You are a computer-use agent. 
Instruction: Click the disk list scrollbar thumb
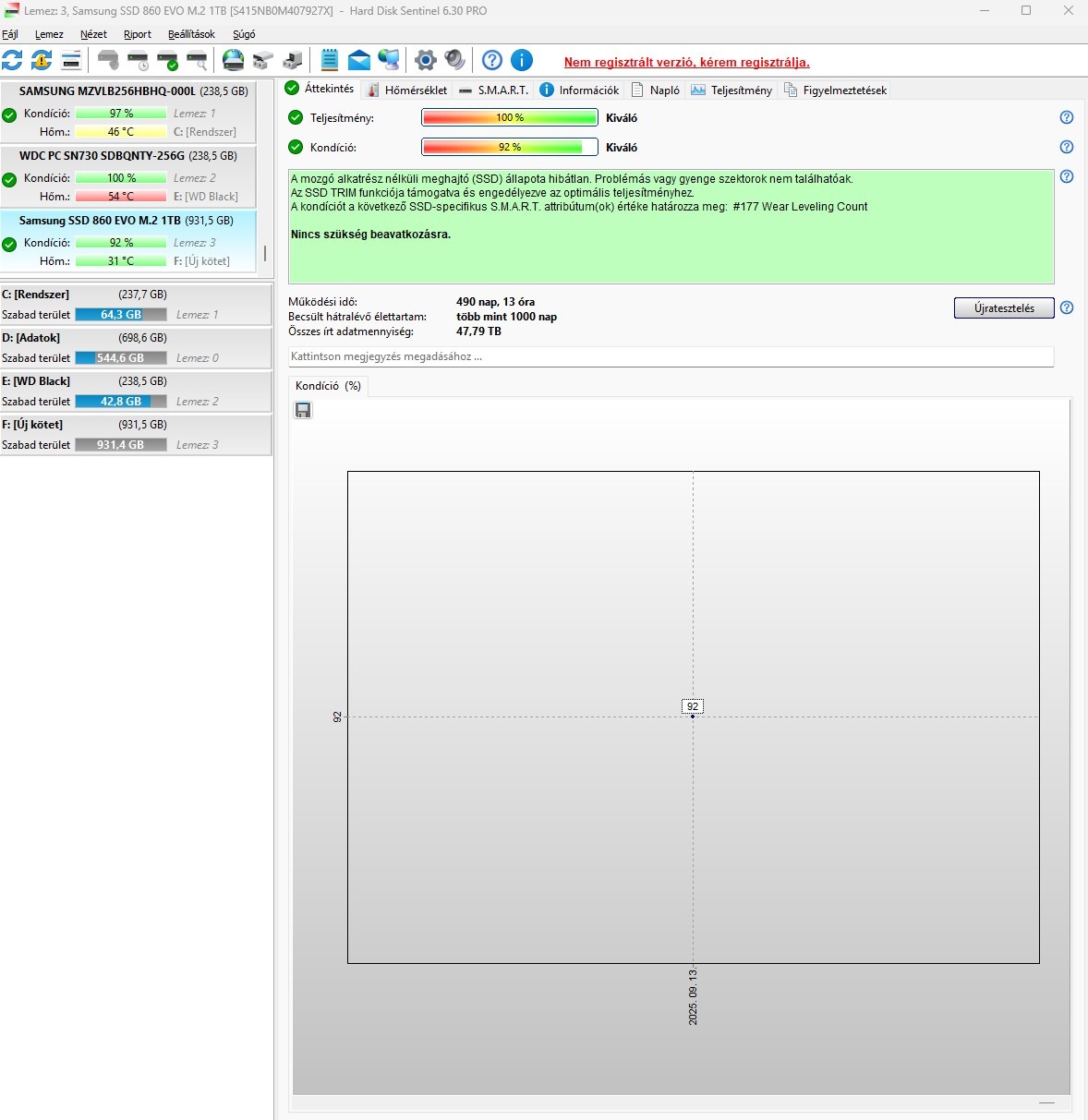[x=265, y=253]
